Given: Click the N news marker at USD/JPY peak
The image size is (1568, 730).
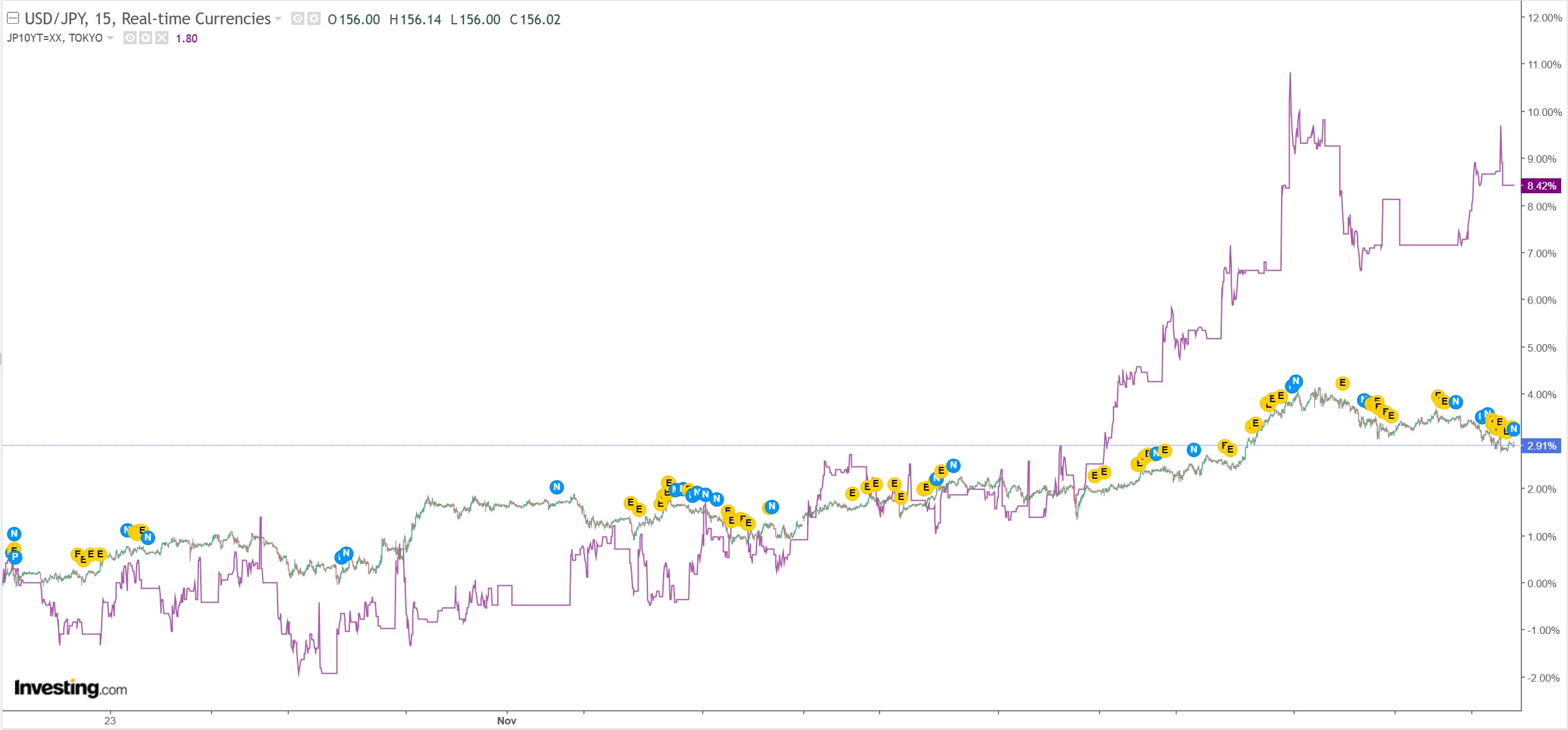Looking at the screenshot, I should [x=1295, y=381].
